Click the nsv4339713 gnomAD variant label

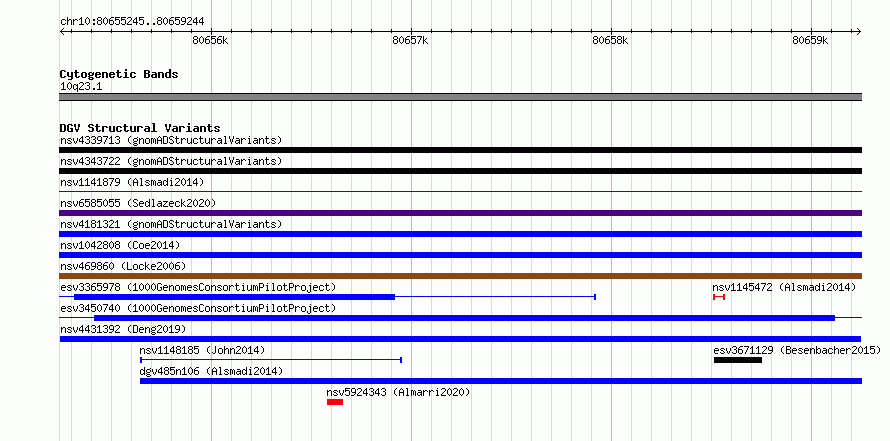[x=171, y=140]
